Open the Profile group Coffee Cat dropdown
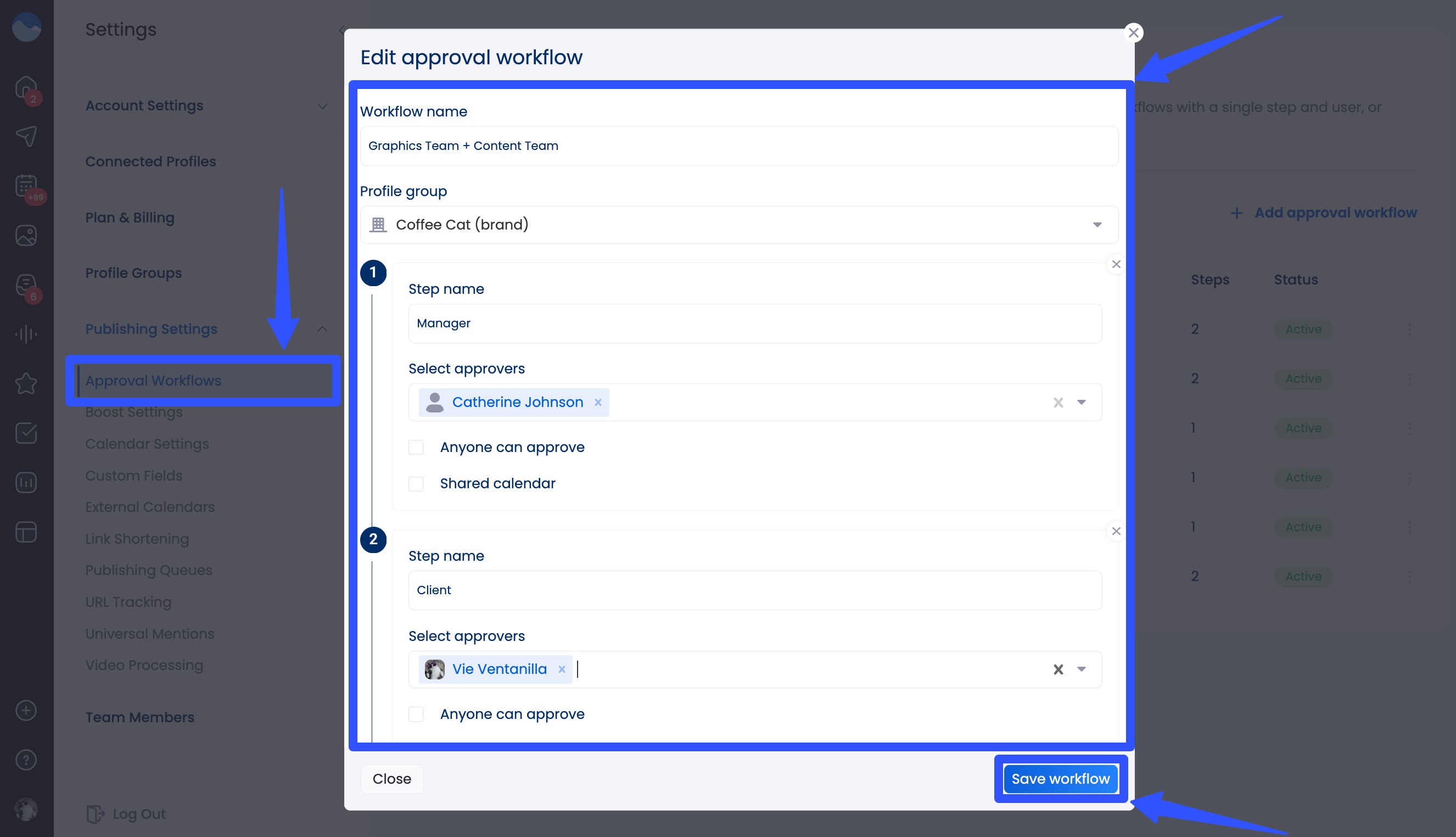Image resolution: width=1456 pixels, height=837 pixels. pos(739,225)
